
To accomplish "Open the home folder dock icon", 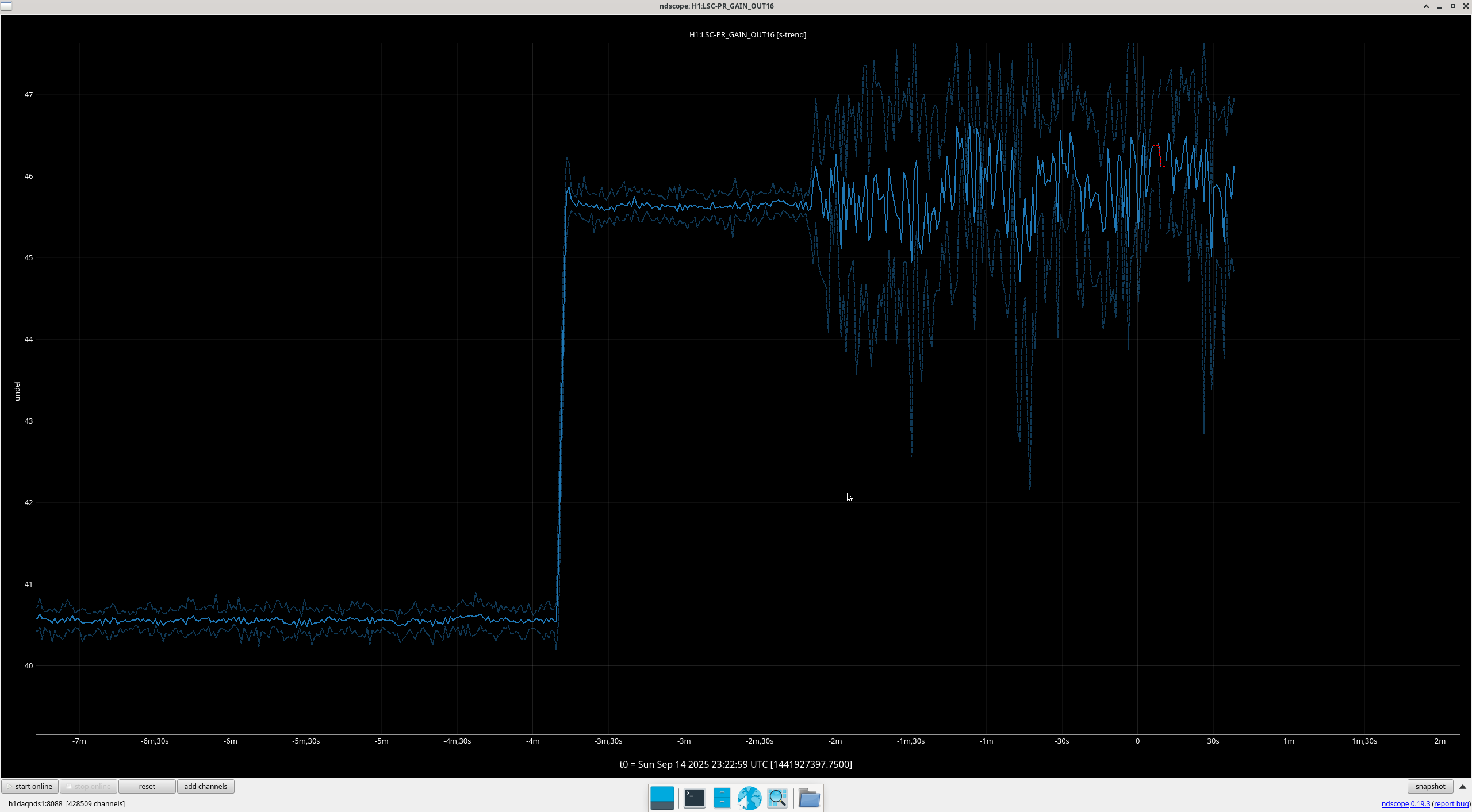I will [809, 798].
